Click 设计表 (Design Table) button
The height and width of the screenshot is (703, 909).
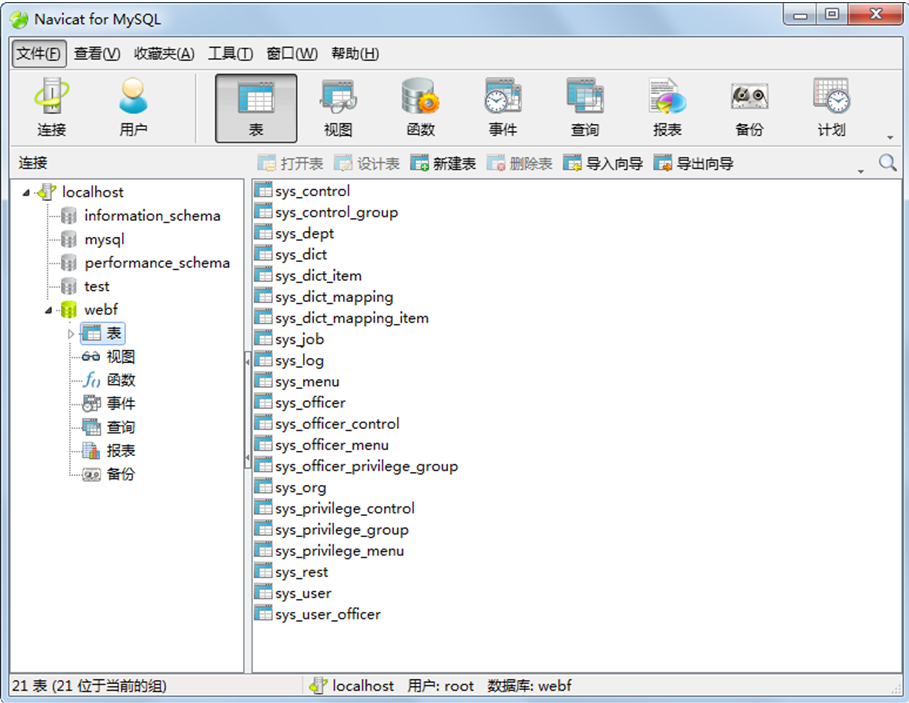367,163
